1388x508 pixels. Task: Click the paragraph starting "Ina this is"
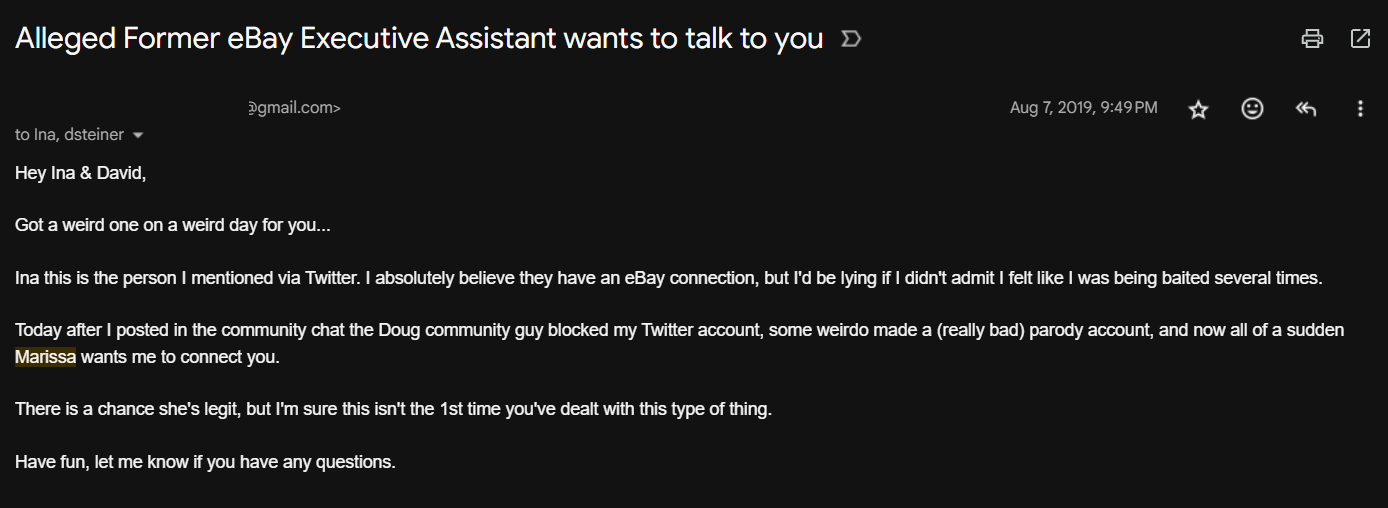[668, 278]
